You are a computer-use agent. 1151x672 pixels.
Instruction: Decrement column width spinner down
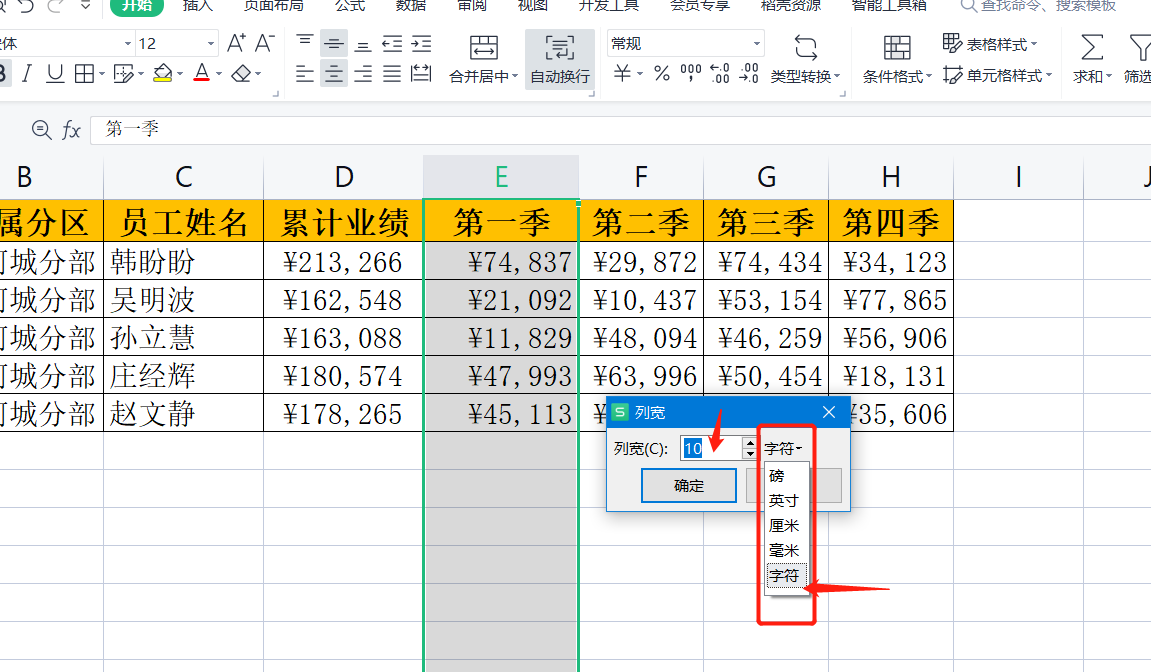(749, 454)
